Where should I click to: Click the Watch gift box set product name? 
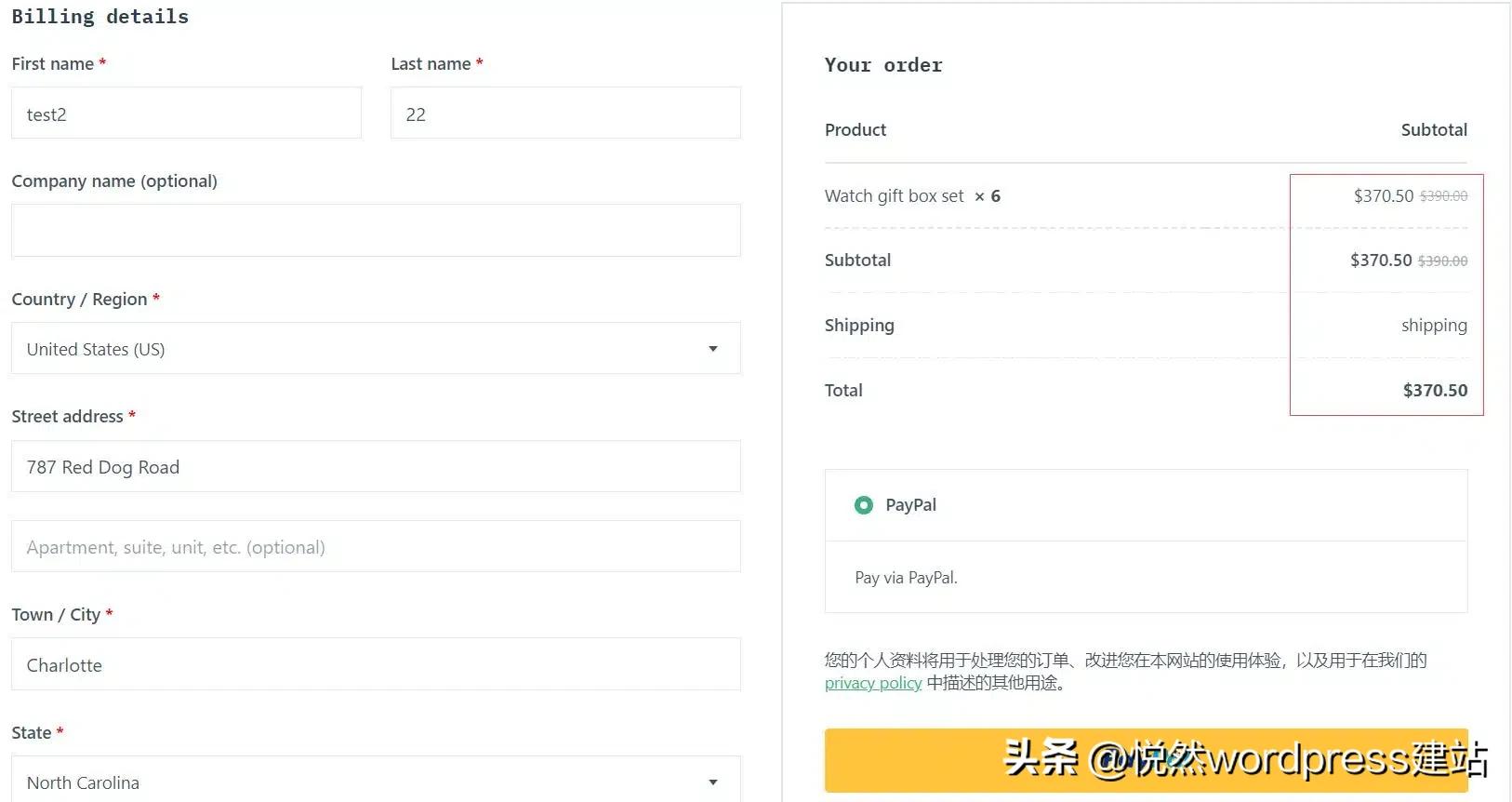[x=894, y=196]
